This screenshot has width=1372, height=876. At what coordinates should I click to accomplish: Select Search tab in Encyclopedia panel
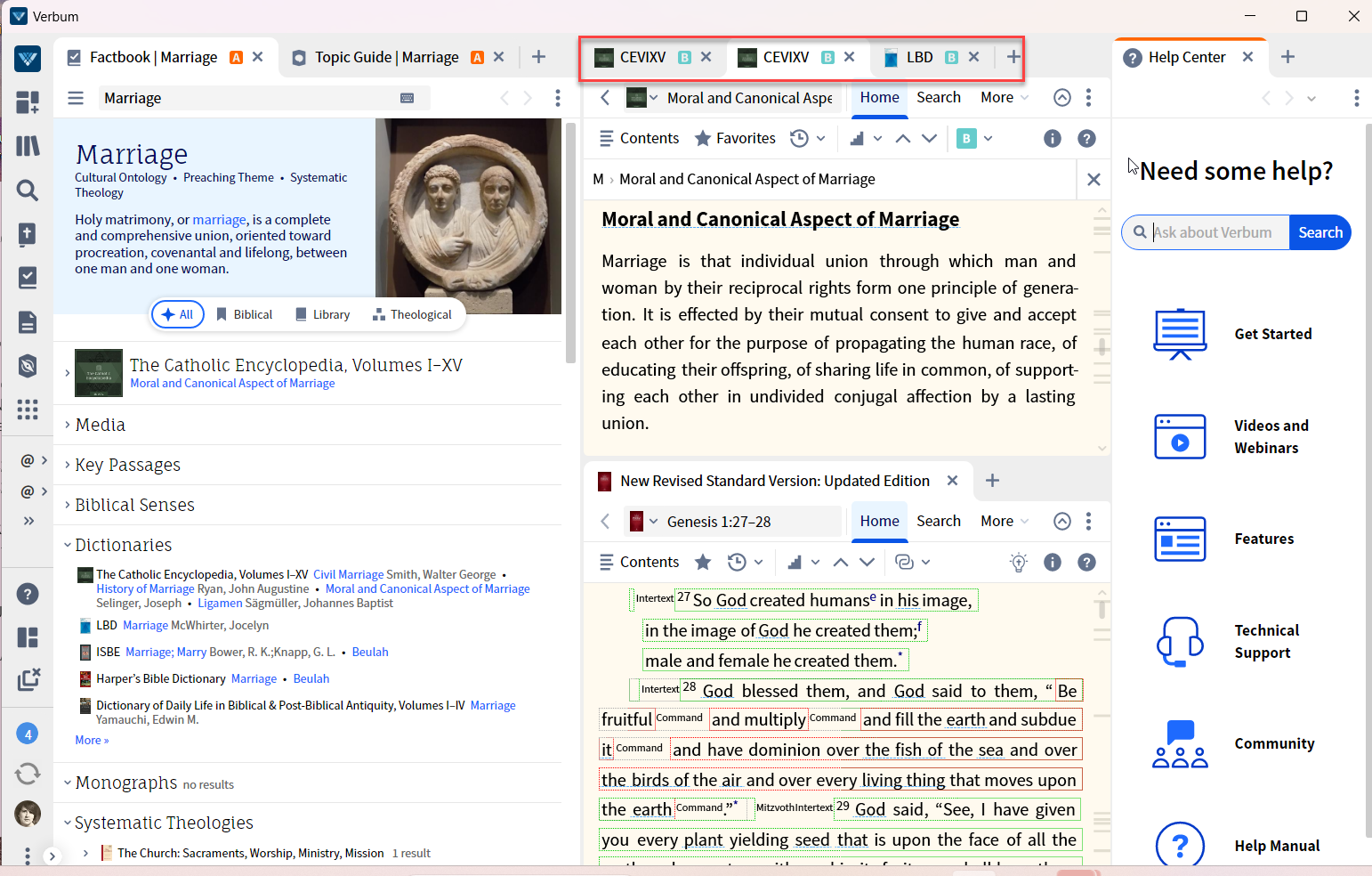point(939,98)
